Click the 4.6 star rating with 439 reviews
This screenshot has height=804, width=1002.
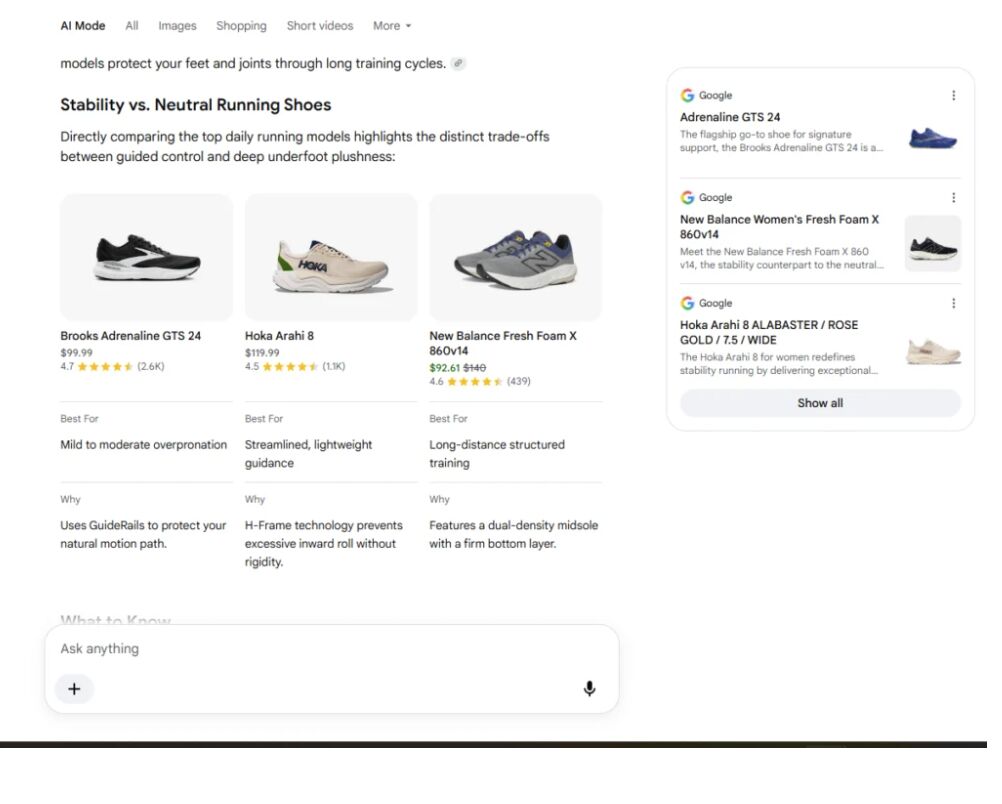tap(479, 382)
